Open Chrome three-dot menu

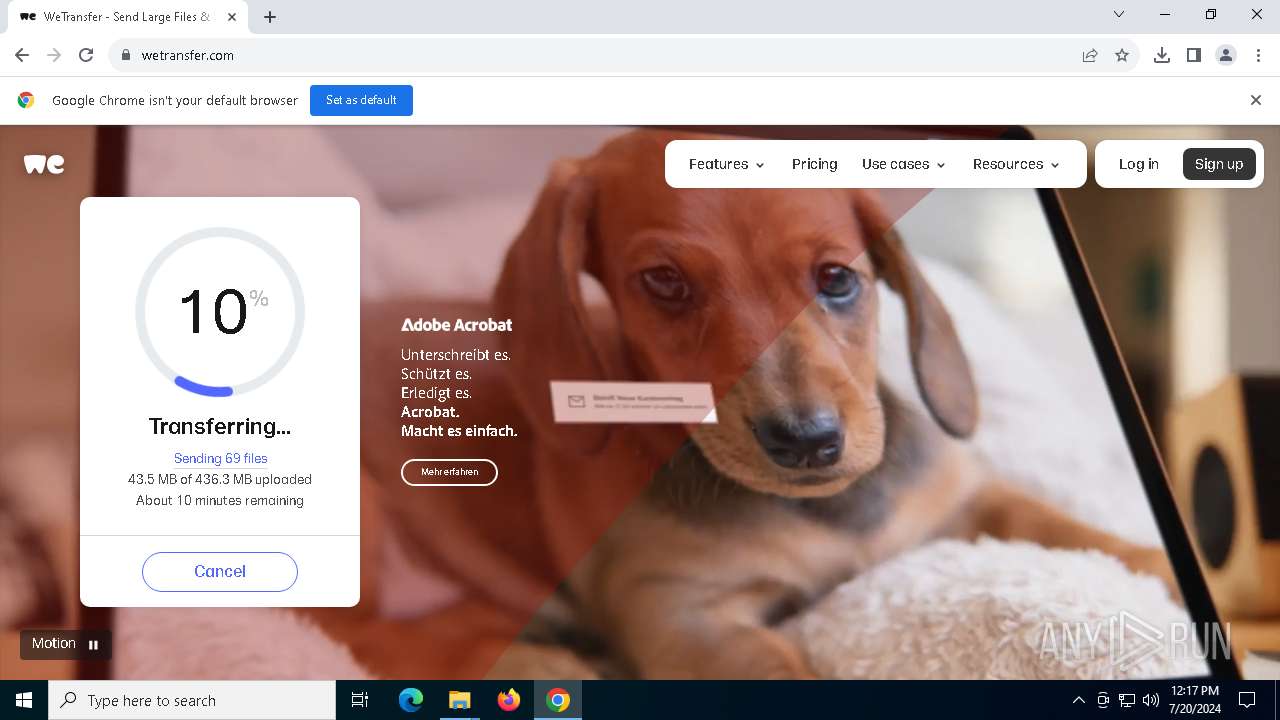(x=1257, y=55)
